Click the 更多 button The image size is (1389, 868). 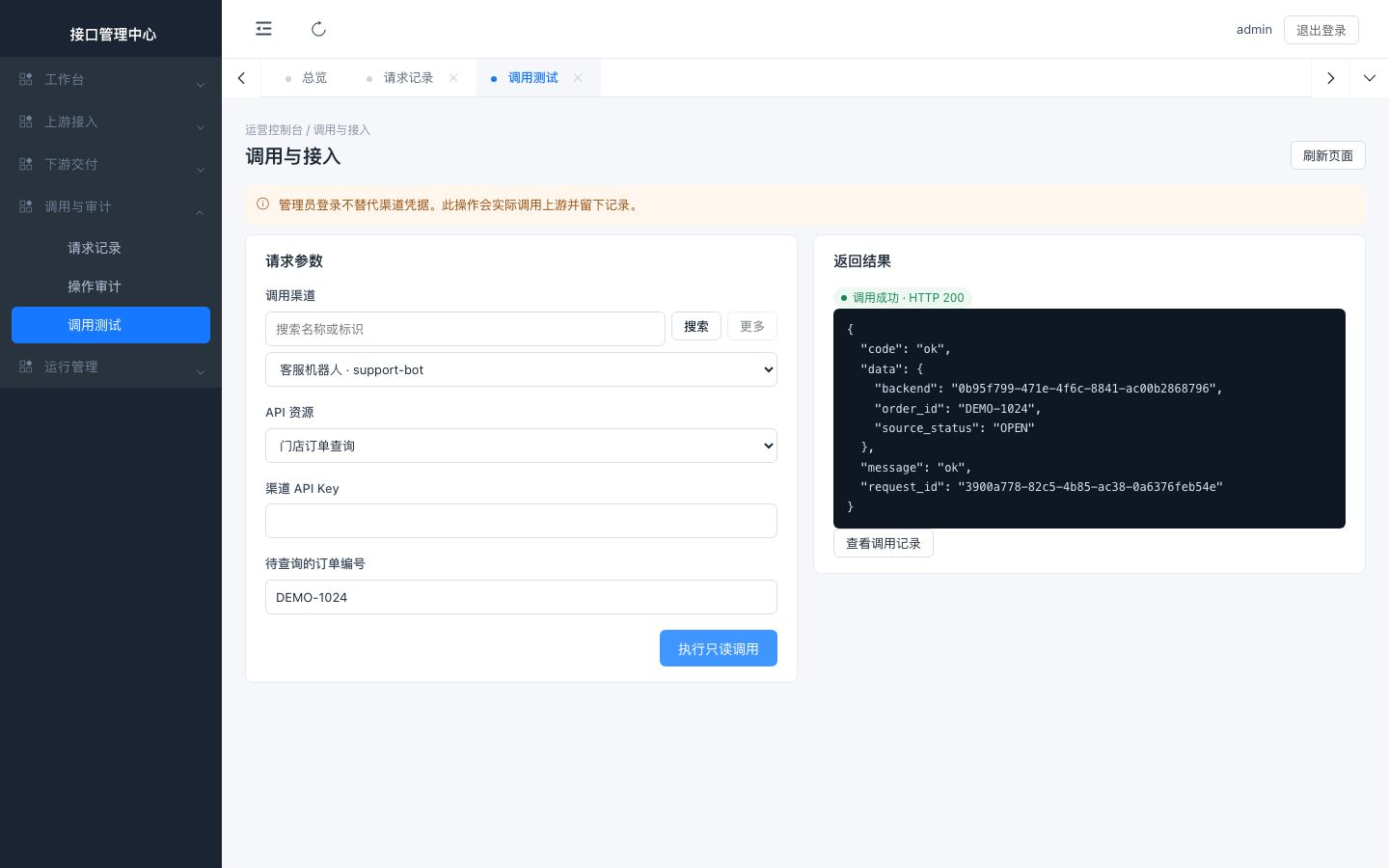[752, 326]
